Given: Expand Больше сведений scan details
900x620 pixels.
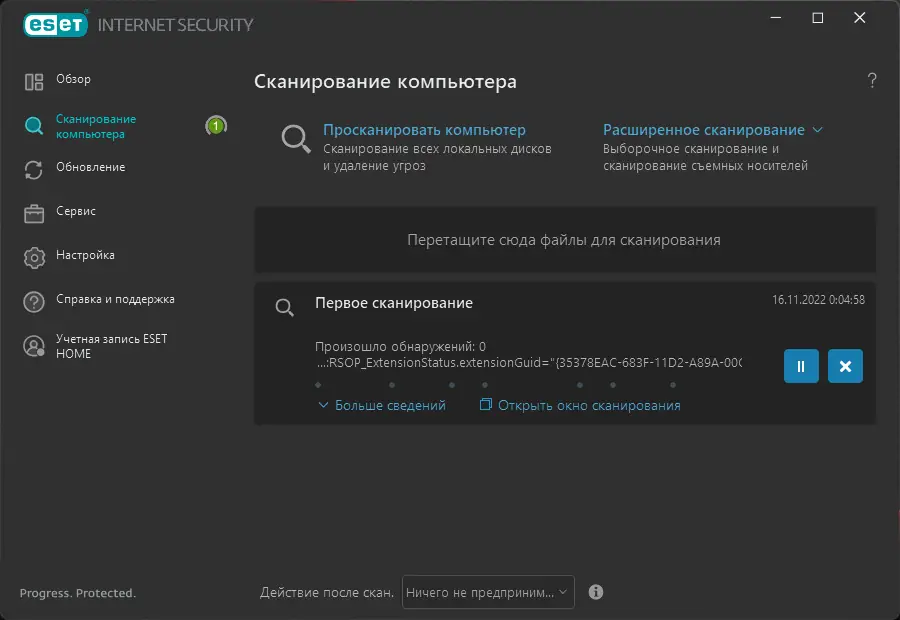Looking at the screenshot, I should (382, 405).
